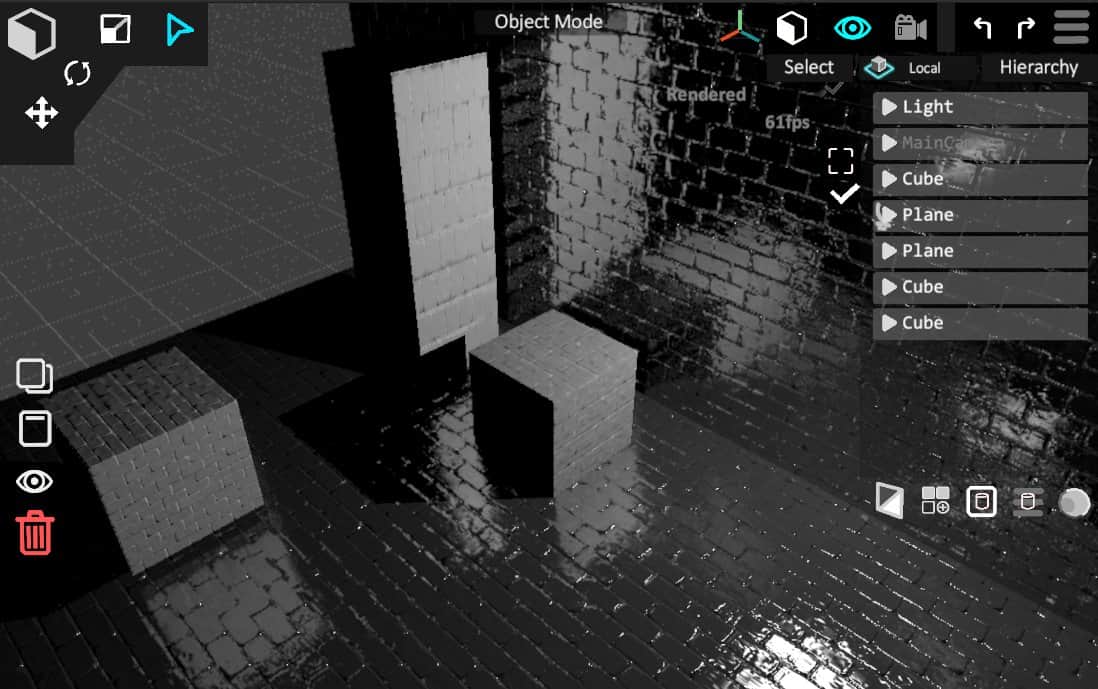The image size is (1098, 689).
Task: Expand the MainCamera hierarchy entry
Action: [888, 143]
